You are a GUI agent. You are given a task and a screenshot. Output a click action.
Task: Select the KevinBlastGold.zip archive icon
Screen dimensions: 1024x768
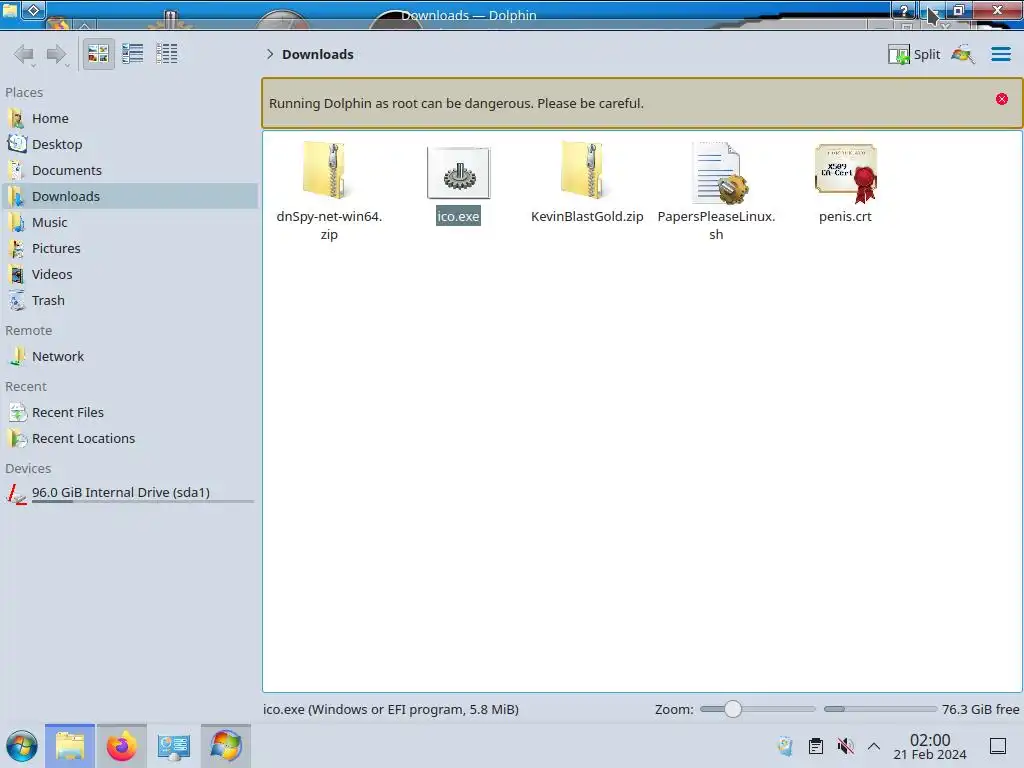pyautogui.click(x=586, y=171)
